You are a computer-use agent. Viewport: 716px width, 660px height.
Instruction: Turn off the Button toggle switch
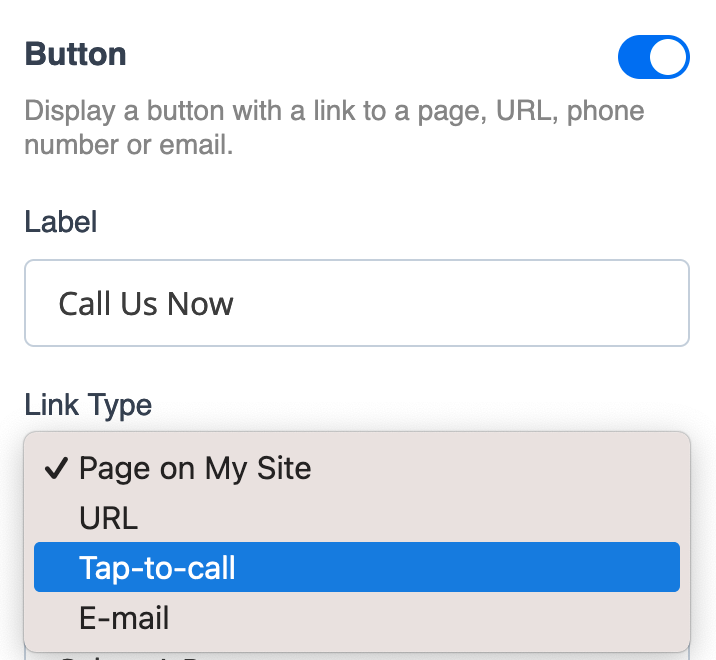[653, 57]
